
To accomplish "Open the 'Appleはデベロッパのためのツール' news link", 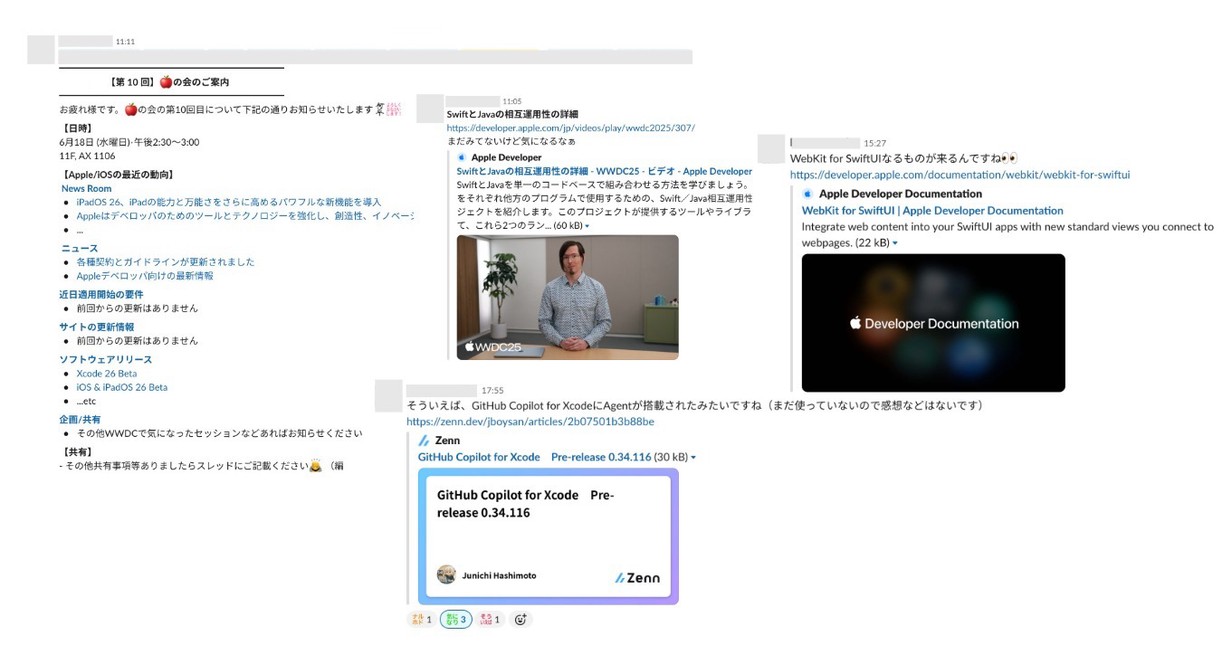I will click(245, 216).
